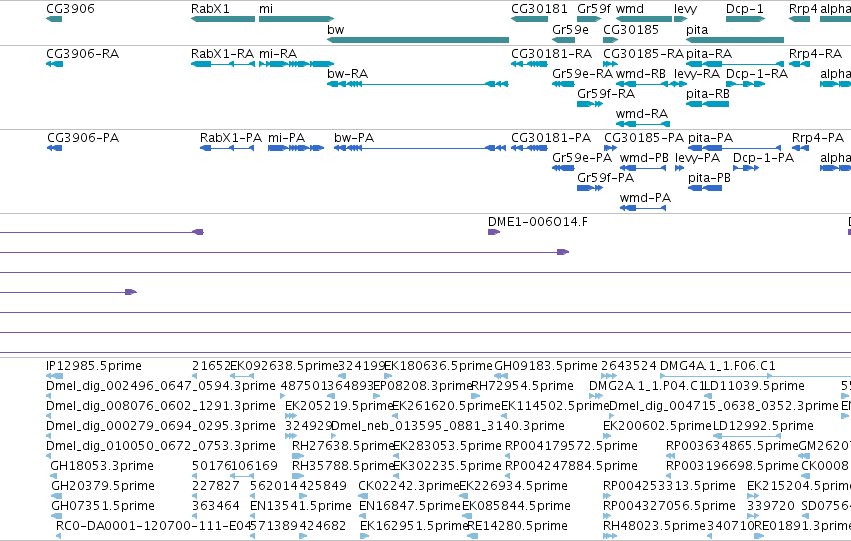851x541 pixels.
Task: Select the Gr59f gene label
Action: 594,9
